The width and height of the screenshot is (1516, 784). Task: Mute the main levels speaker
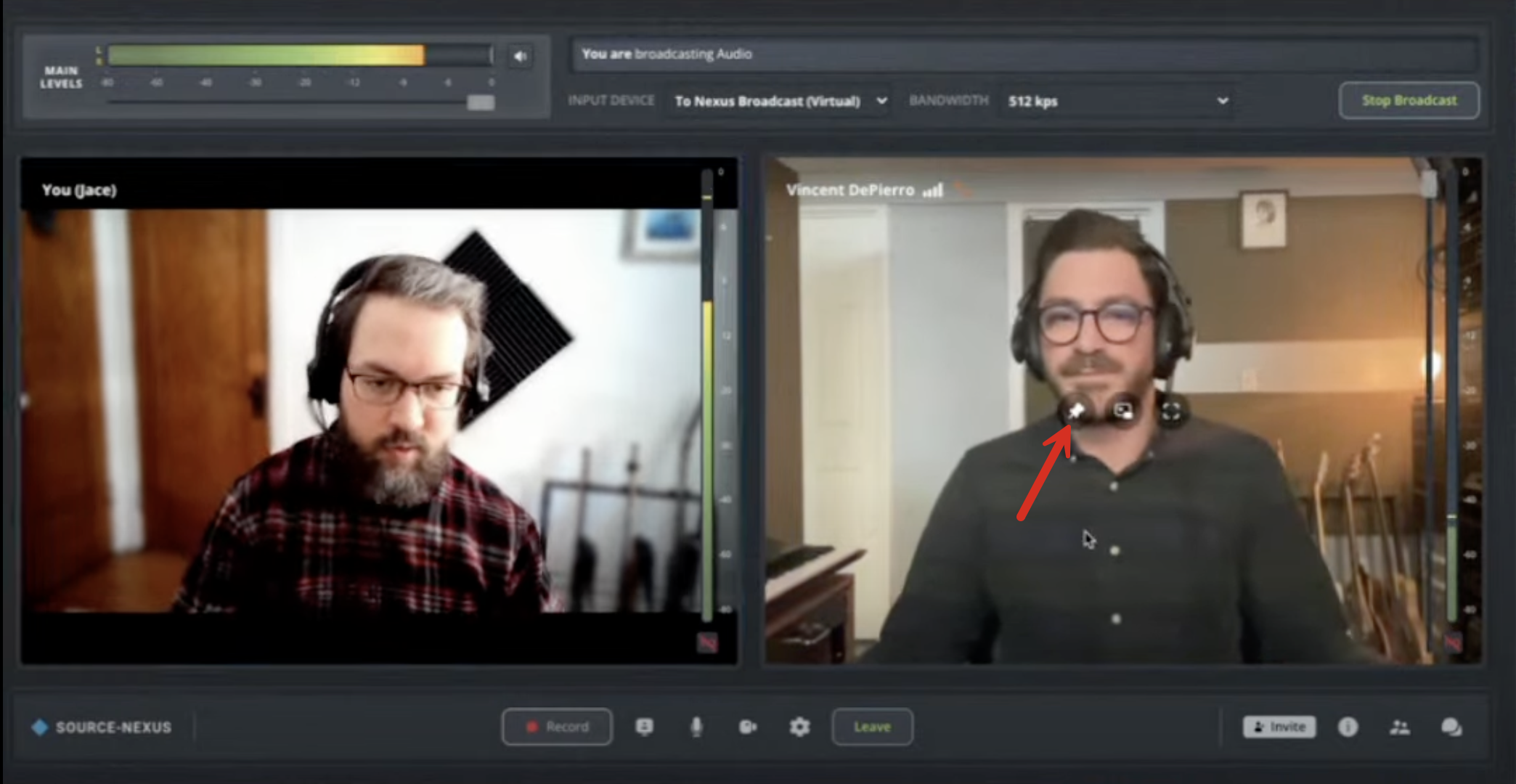[520, 56]
